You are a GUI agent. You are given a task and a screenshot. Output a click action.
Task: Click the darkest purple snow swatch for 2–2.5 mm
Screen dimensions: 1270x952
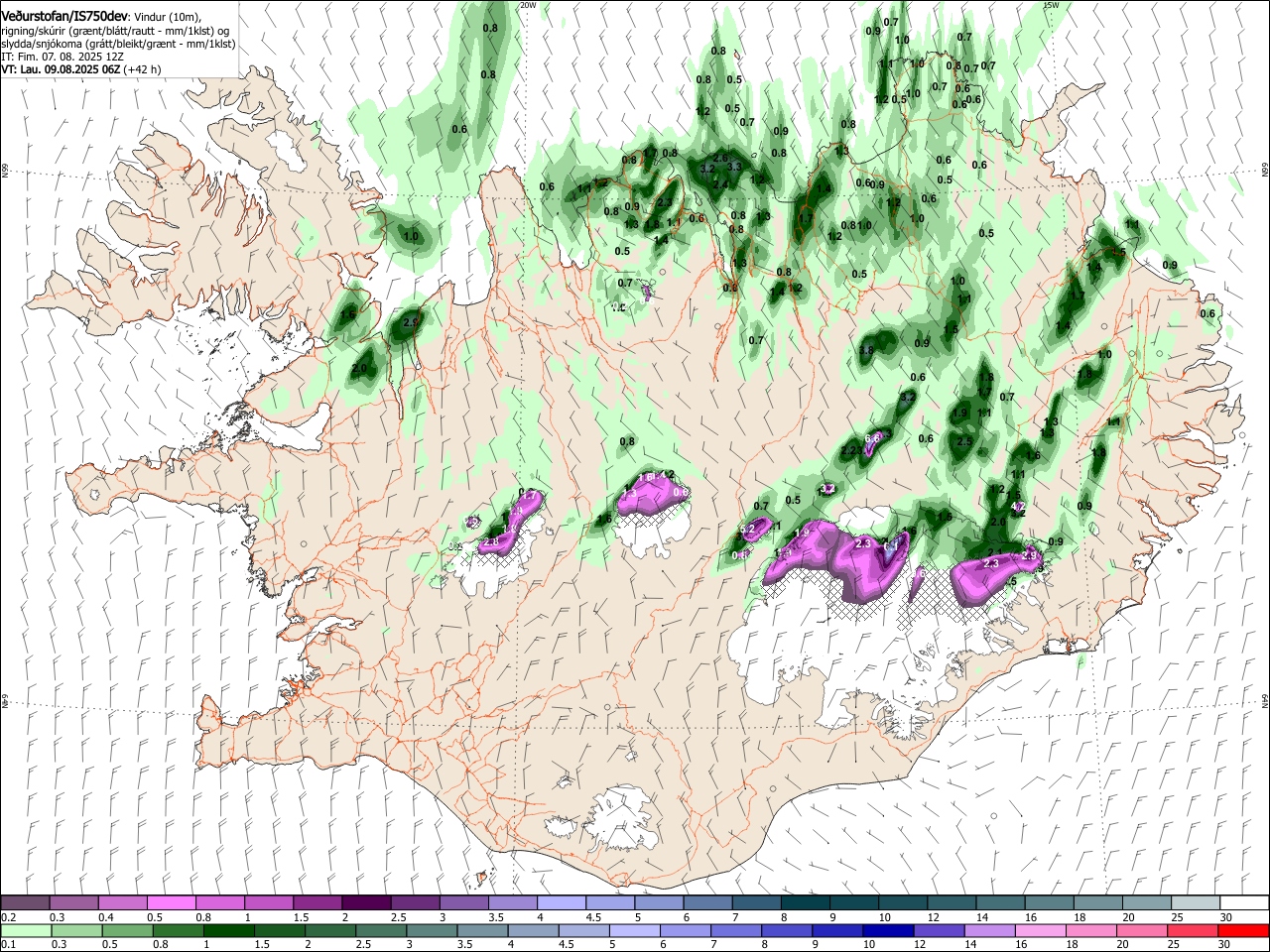366,902
